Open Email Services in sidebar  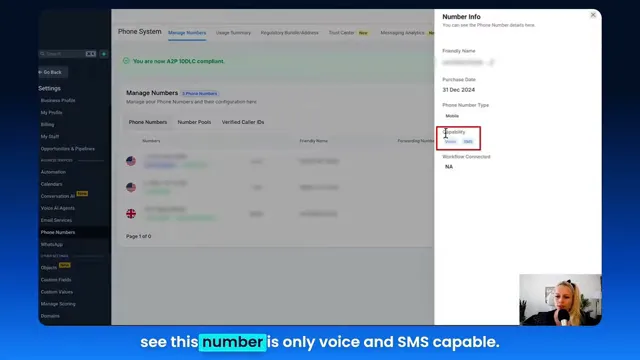(56, 220)
